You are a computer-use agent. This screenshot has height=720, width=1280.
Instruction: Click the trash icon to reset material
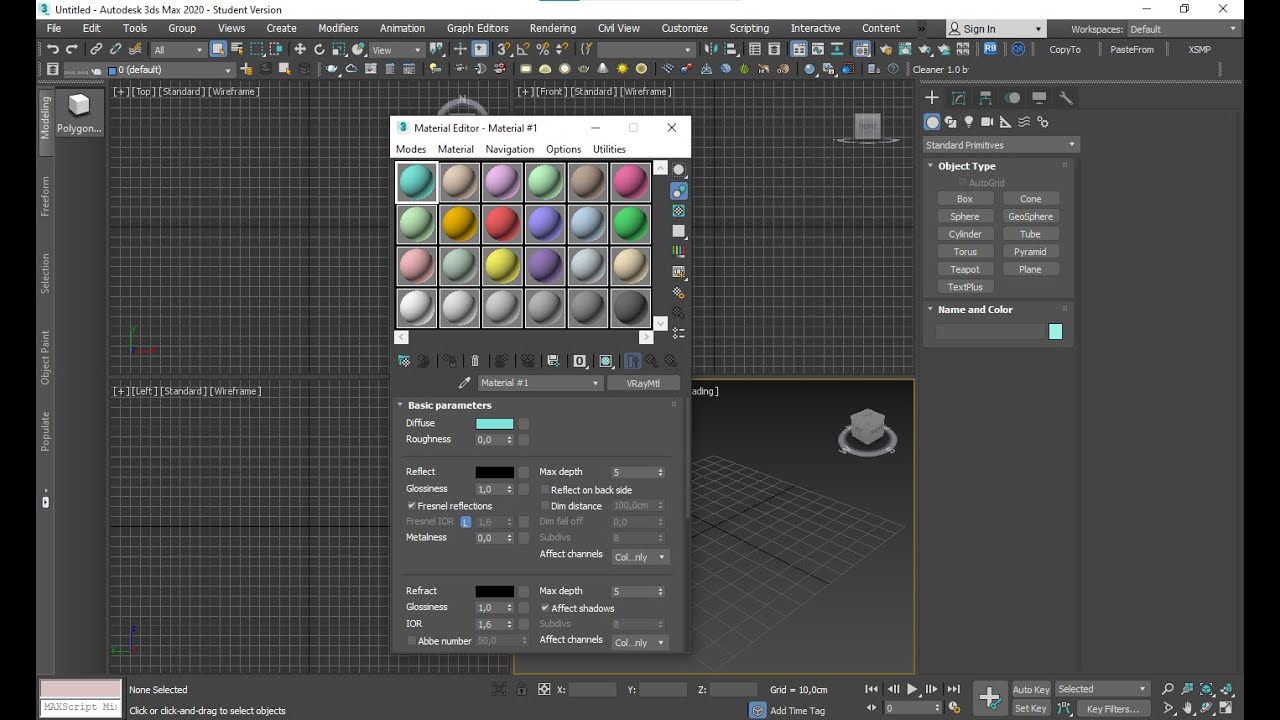tap(475, 361)
